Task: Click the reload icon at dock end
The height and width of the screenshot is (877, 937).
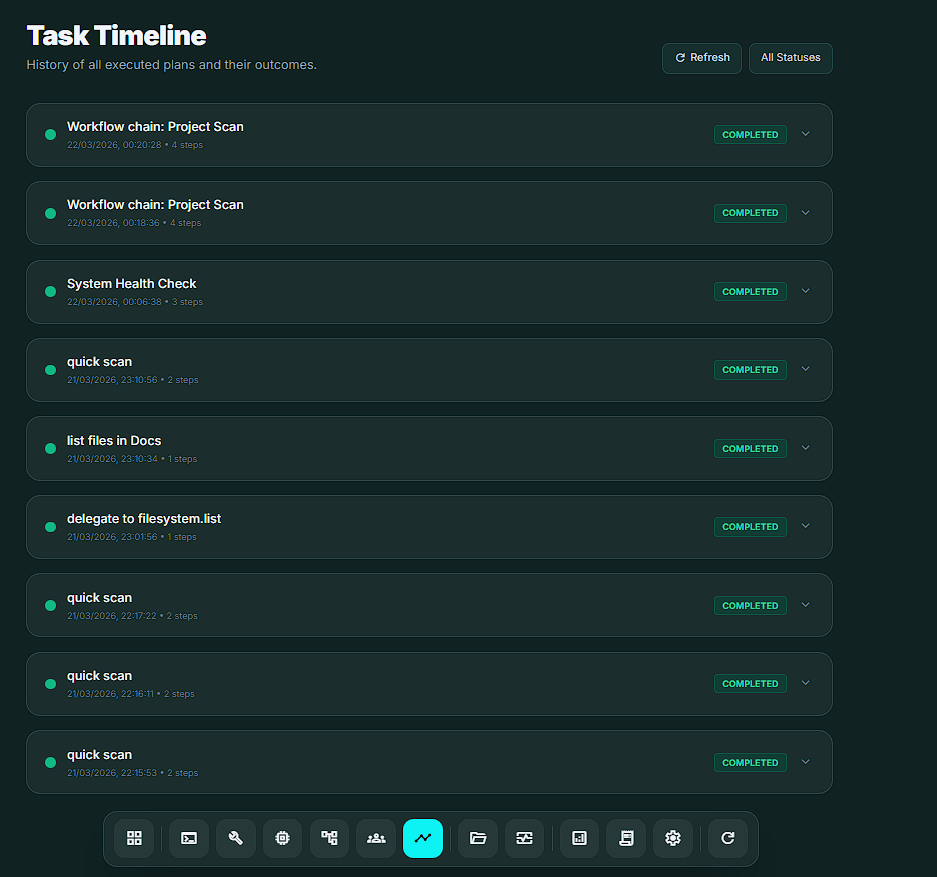Action: [728, 838]
